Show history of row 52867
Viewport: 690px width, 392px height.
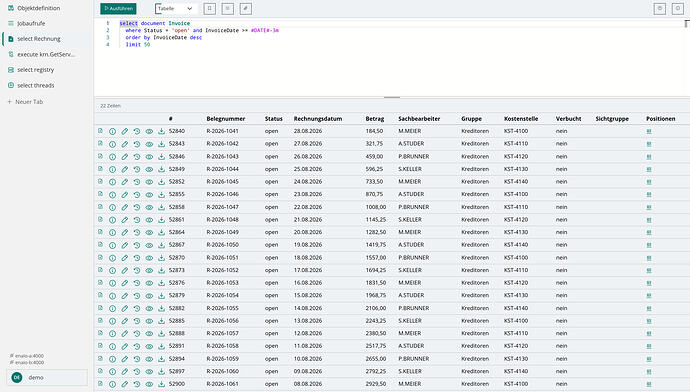(137, 245)
